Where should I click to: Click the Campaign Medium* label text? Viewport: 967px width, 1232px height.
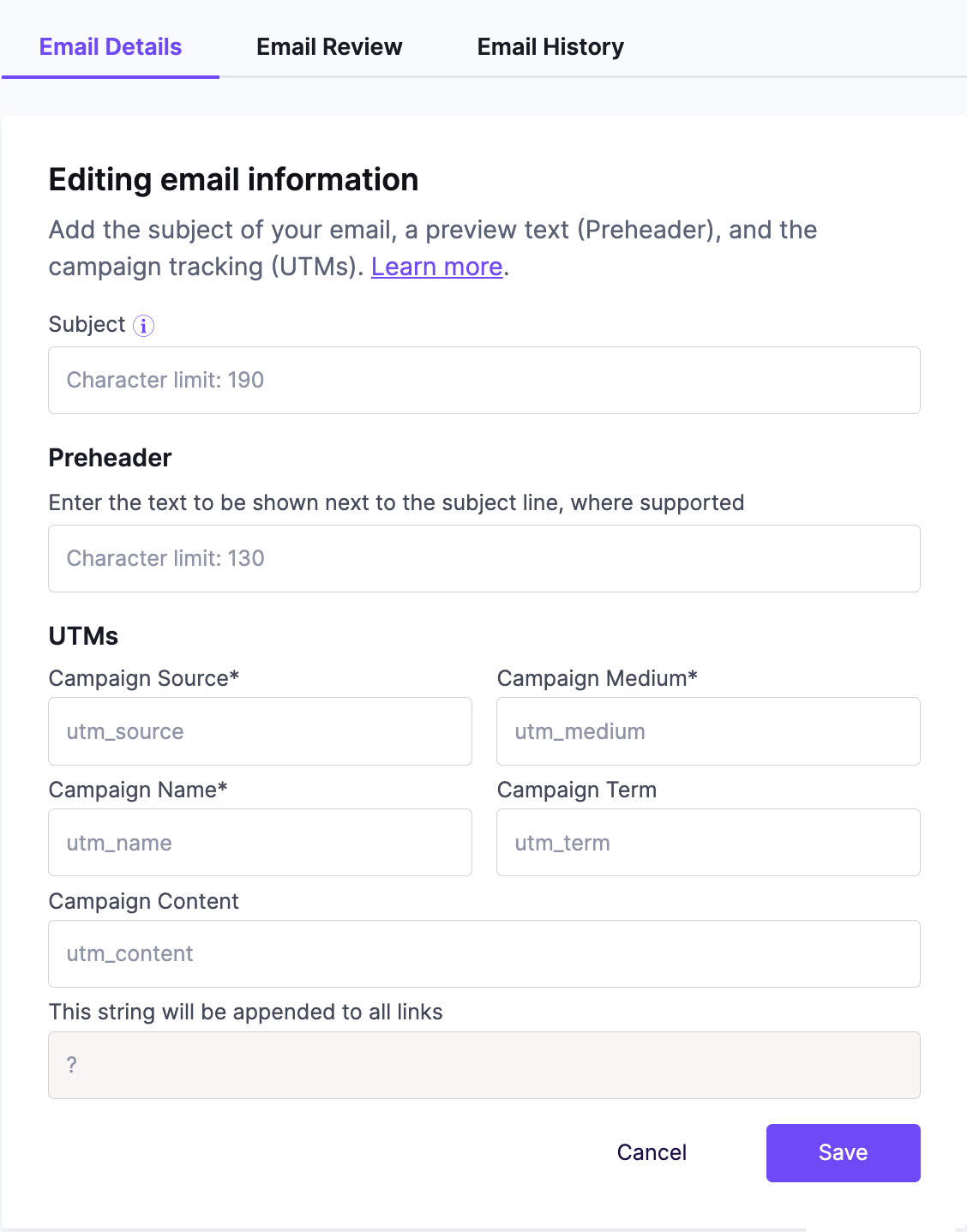(x=598, y=678)
